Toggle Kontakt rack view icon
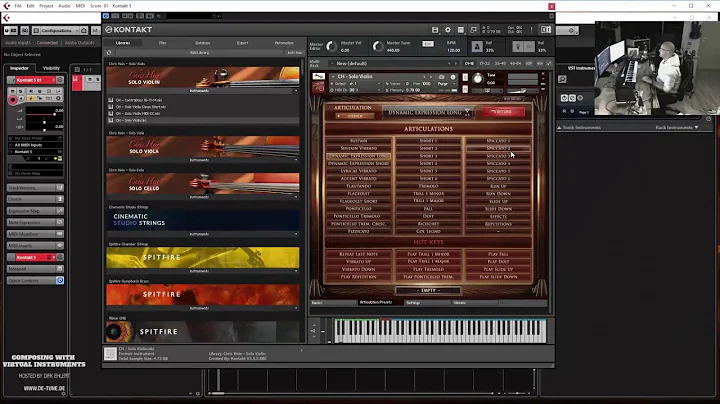Viewport: 720px width, 404px height. tap(461, 30)
